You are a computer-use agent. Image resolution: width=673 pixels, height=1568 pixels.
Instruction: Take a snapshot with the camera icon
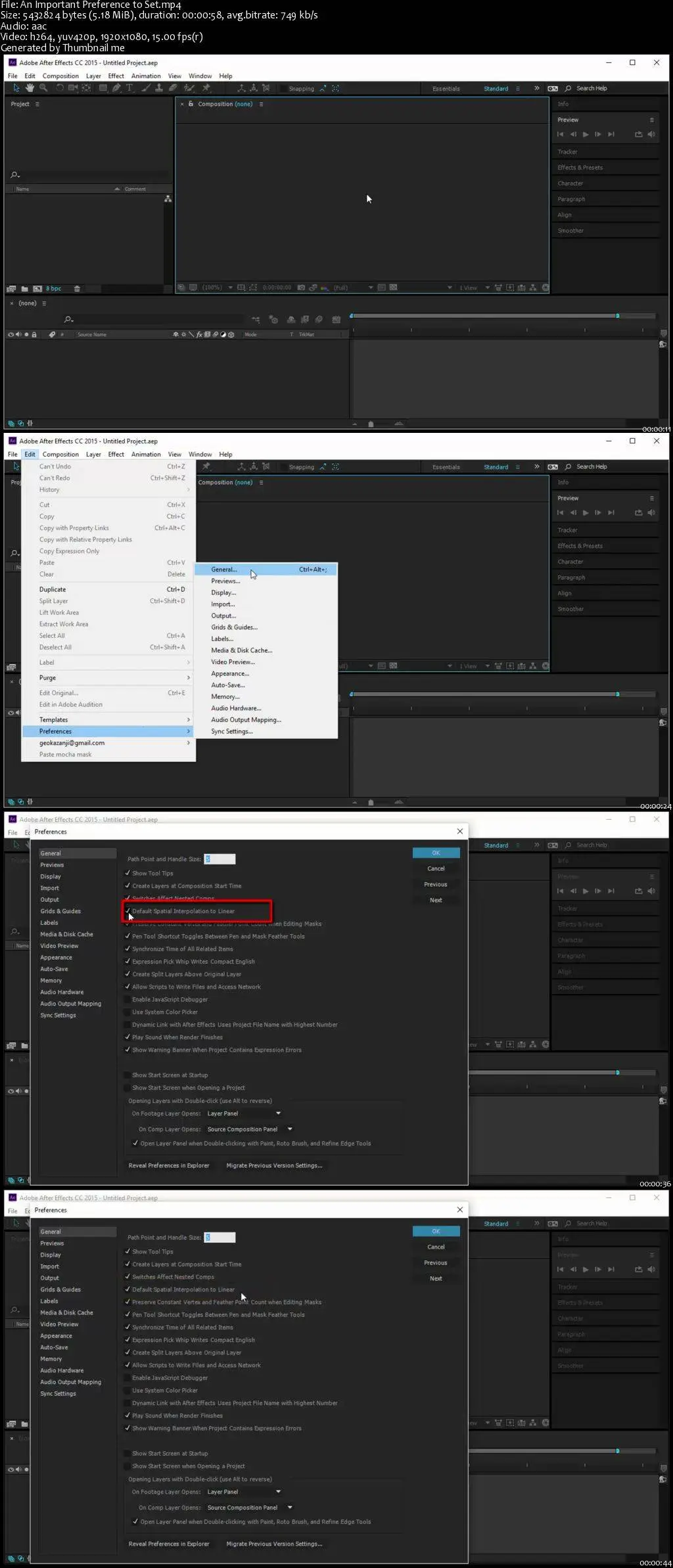(301, 288)
